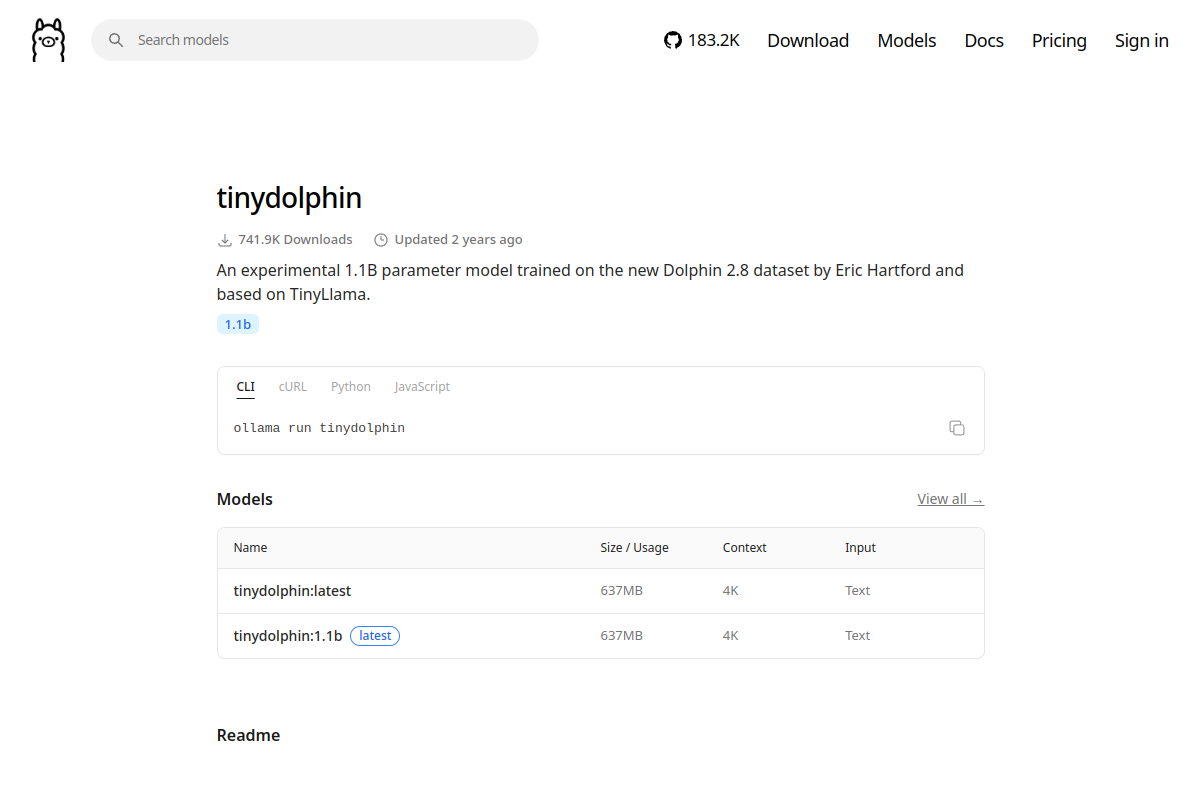
Task: Click the magnifier icon in search bar
Action: coord(116,40)
